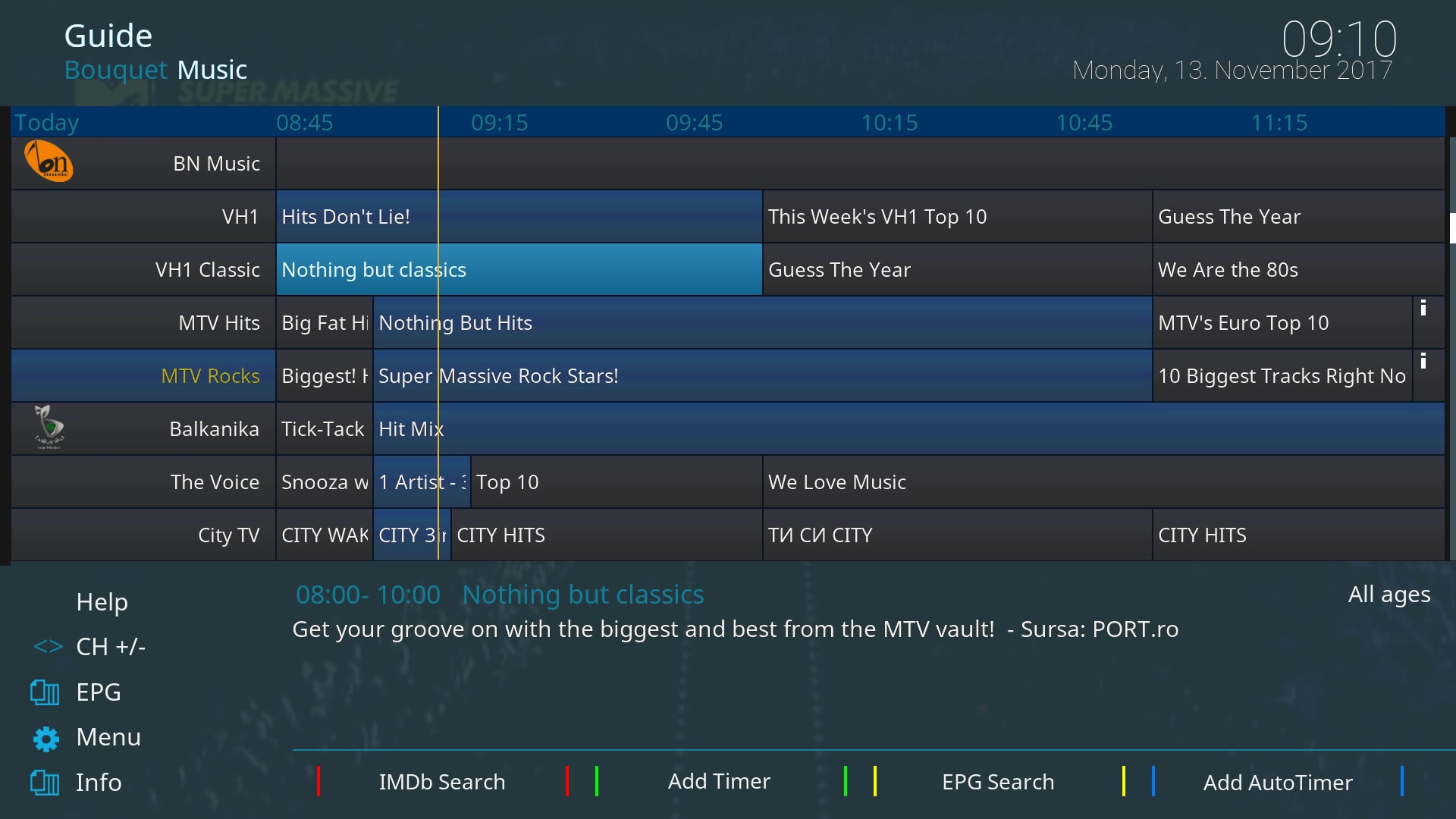Image resolution: width=1456 pixels, height=819 pixels.
Task: Click the All ages rating label
Action: 1389,595
